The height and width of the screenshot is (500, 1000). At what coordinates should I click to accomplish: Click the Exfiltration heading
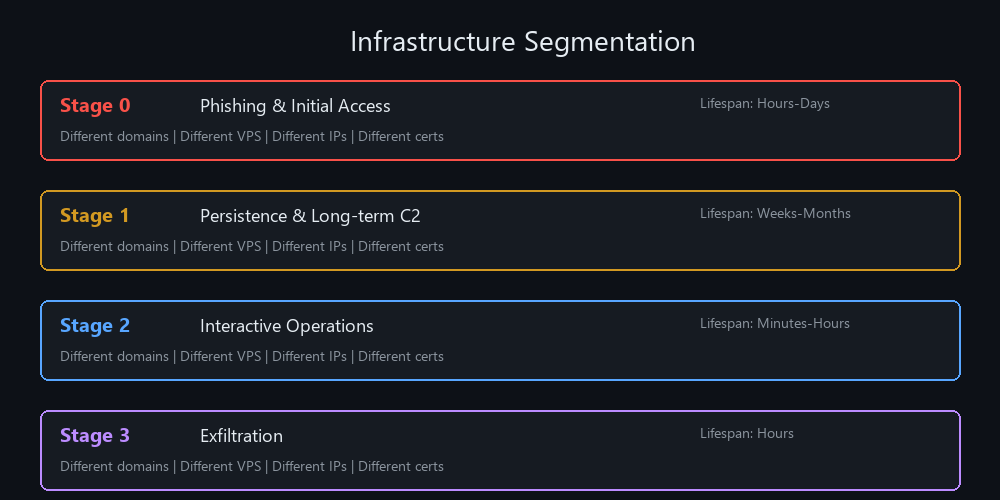click(241, 436)
